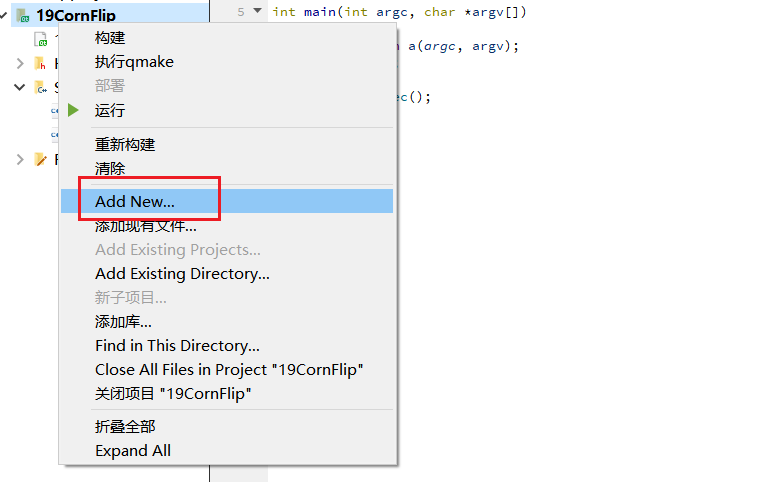Viewport: 763px width, 482px height.
Task: Click the second cpp file icon under Sources
Action: [x=54, y=135]
